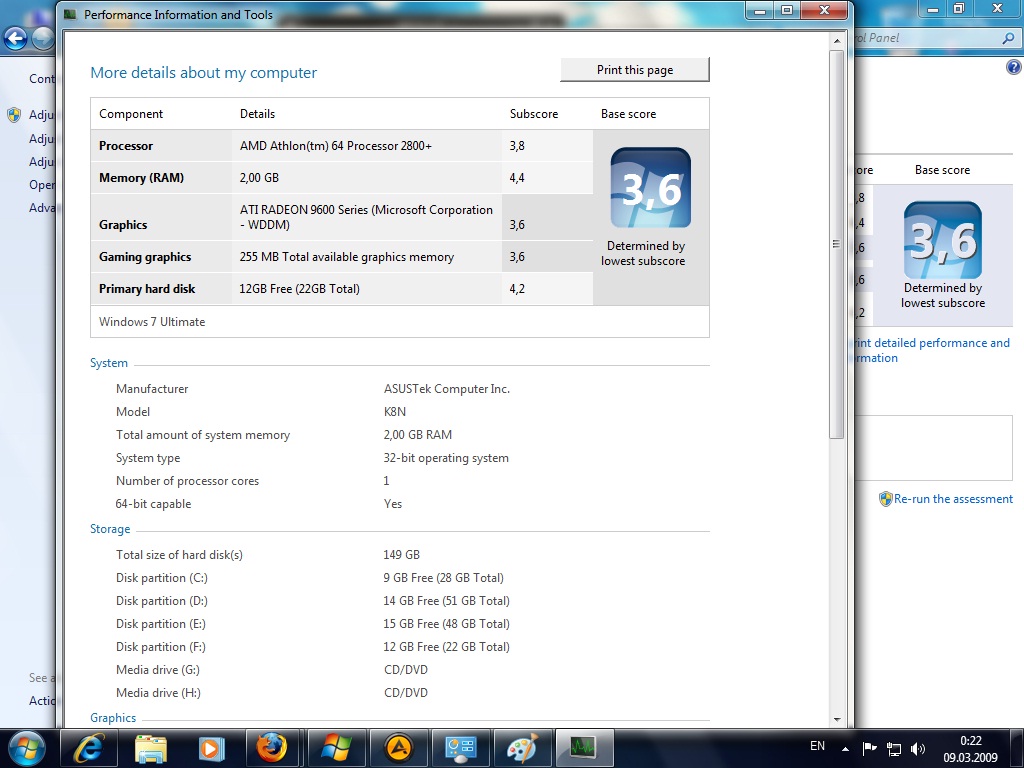The height and width of the screenshot is (768, 1024).
Task: Click 32-bit operating system value
Action: point(446,458)
